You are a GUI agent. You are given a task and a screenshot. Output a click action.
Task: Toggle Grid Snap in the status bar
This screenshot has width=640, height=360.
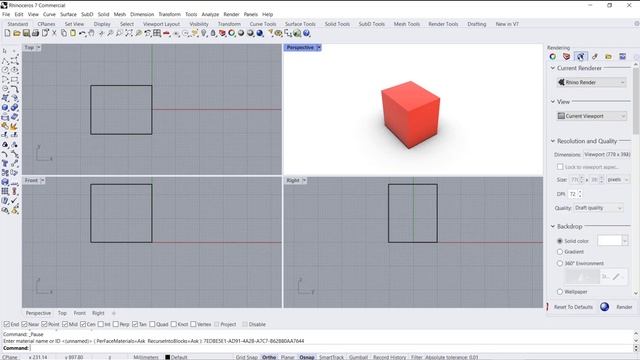pos(247,357)
